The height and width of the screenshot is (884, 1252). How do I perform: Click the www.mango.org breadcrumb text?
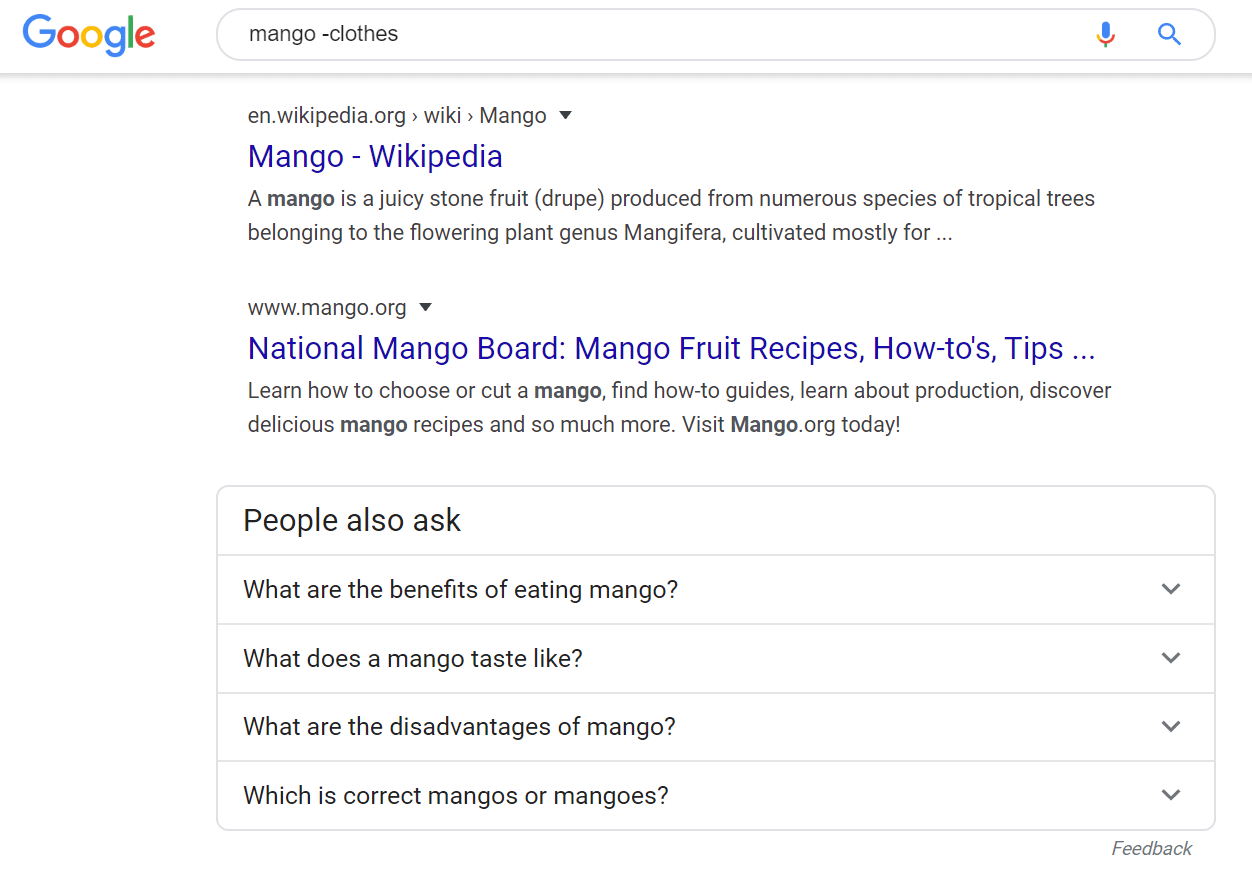click(327, 307)
